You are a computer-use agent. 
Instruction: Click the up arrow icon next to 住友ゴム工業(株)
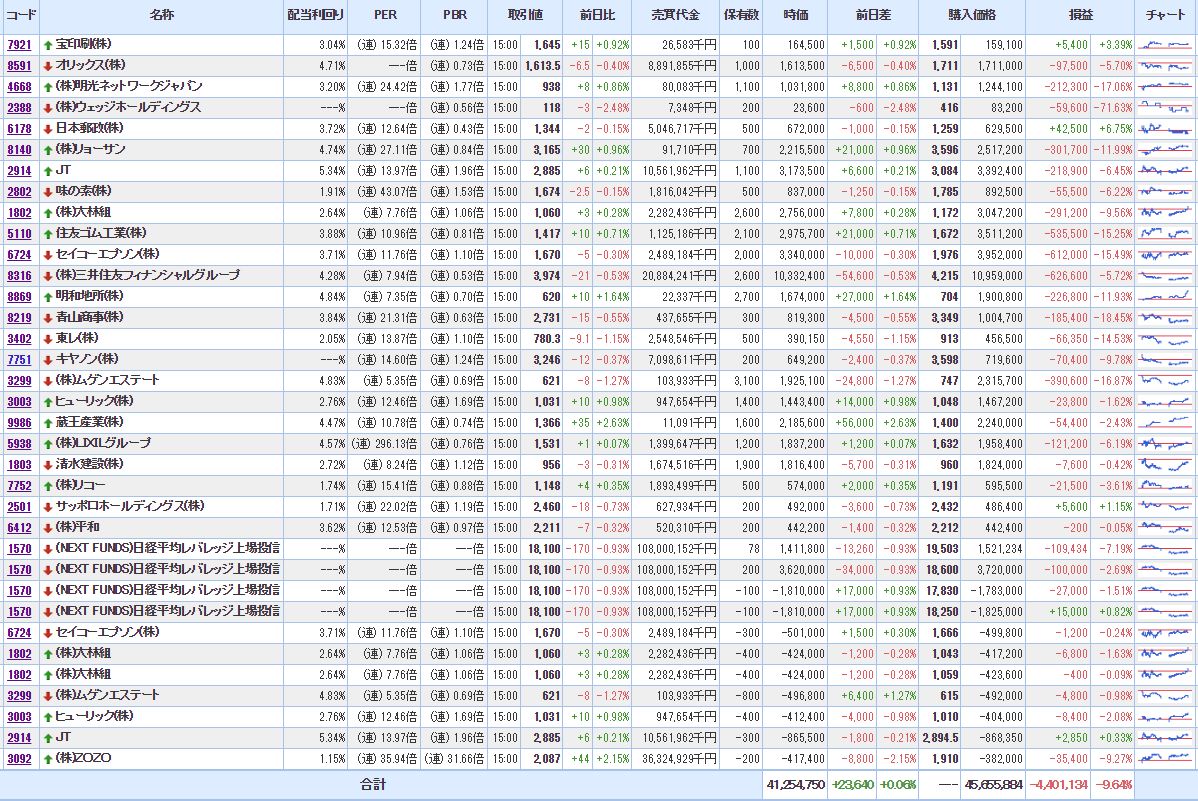point(48,234)
